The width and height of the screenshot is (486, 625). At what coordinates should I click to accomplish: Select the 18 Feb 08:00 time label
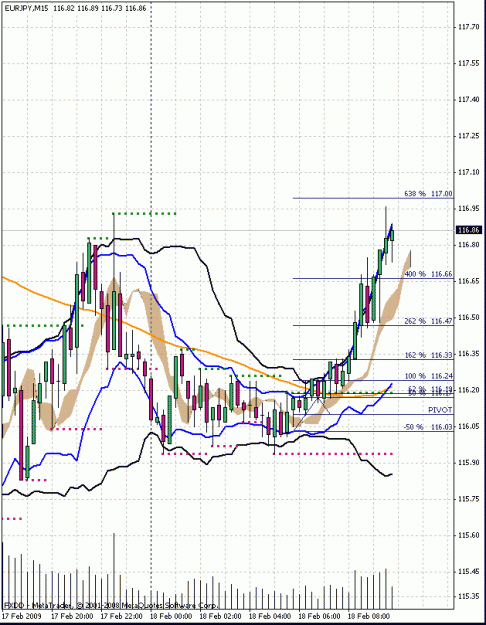(369, 616)
